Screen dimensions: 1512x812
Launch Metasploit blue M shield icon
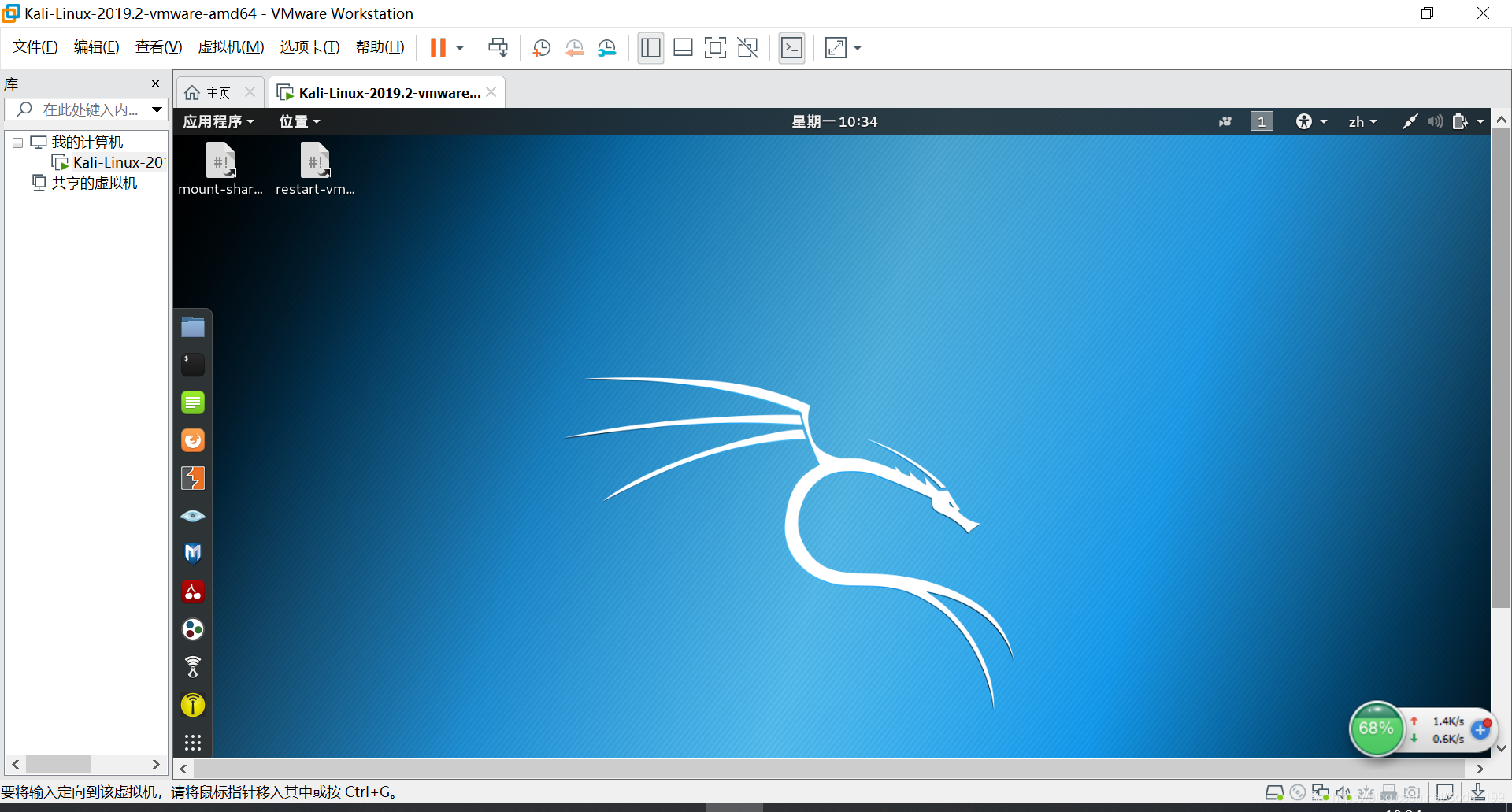(x=193, y=554)
